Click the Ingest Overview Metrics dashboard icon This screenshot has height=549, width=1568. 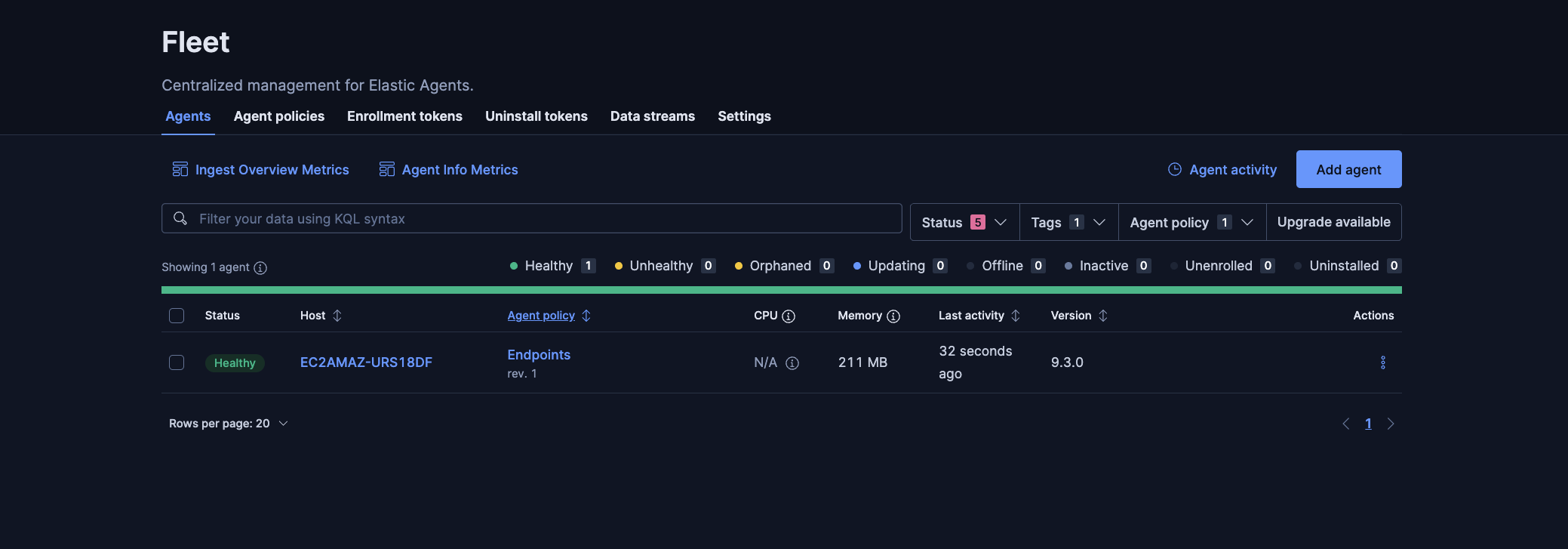[x=180, y=169]
